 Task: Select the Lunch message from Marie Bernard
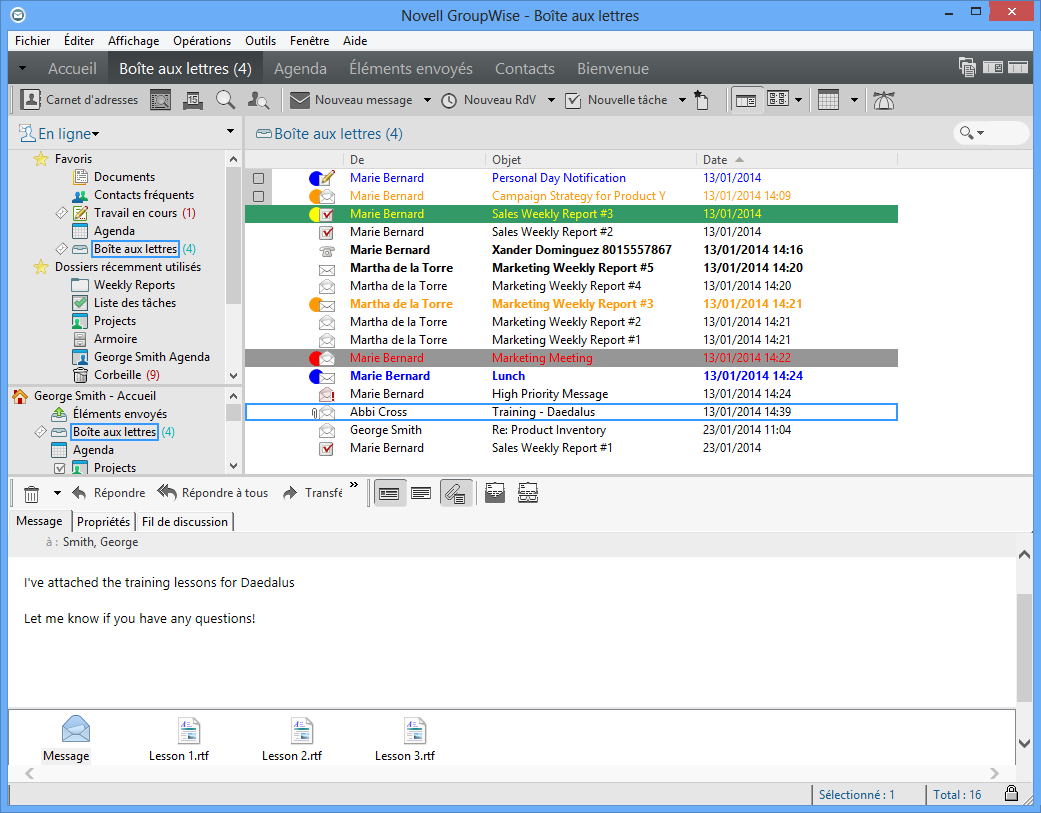(x=571, y=376)
